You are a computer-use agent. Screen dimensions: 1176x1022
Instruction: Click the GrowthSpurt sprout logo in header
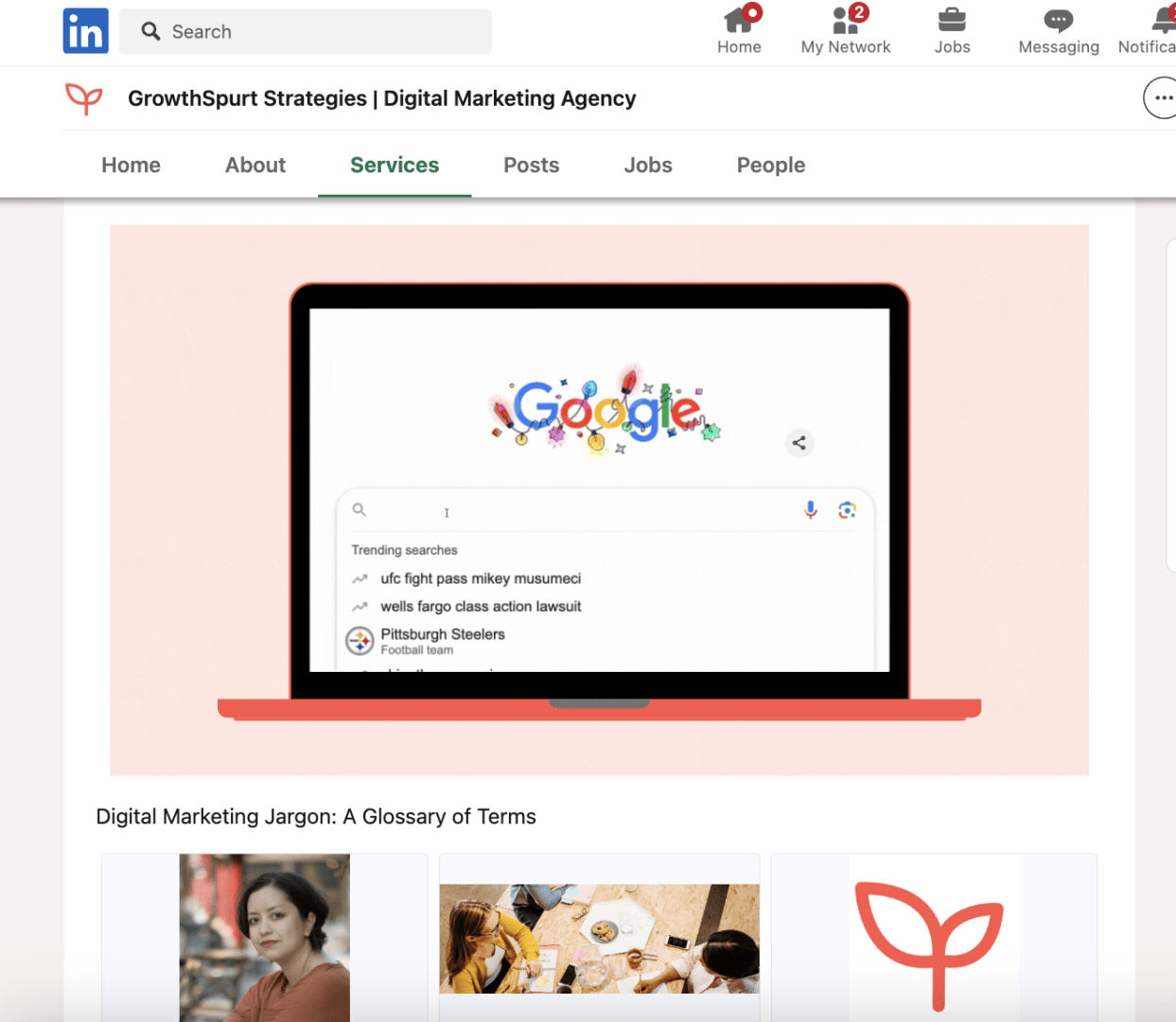tap(84, 98)
